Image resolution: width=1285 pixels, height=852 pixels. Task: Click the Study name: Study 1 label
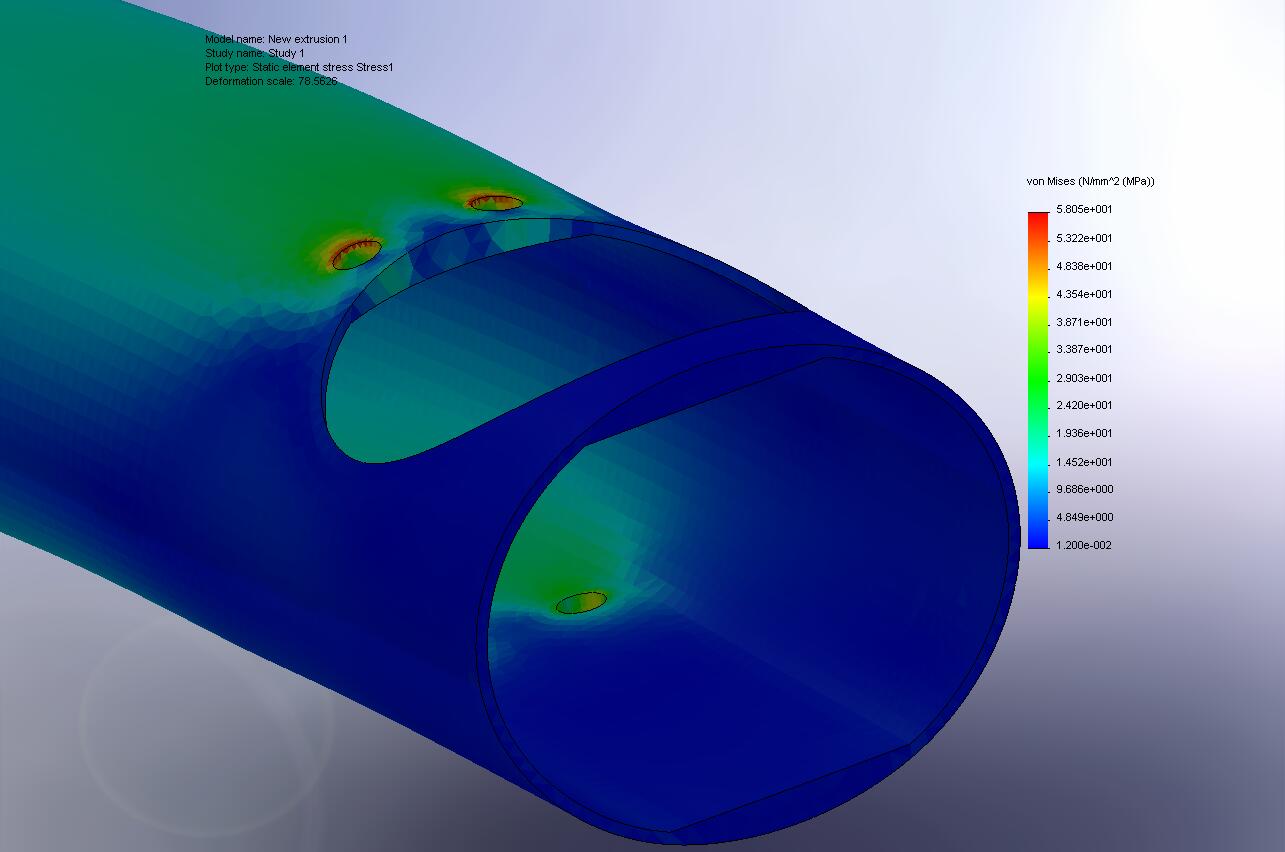point(255,53)
